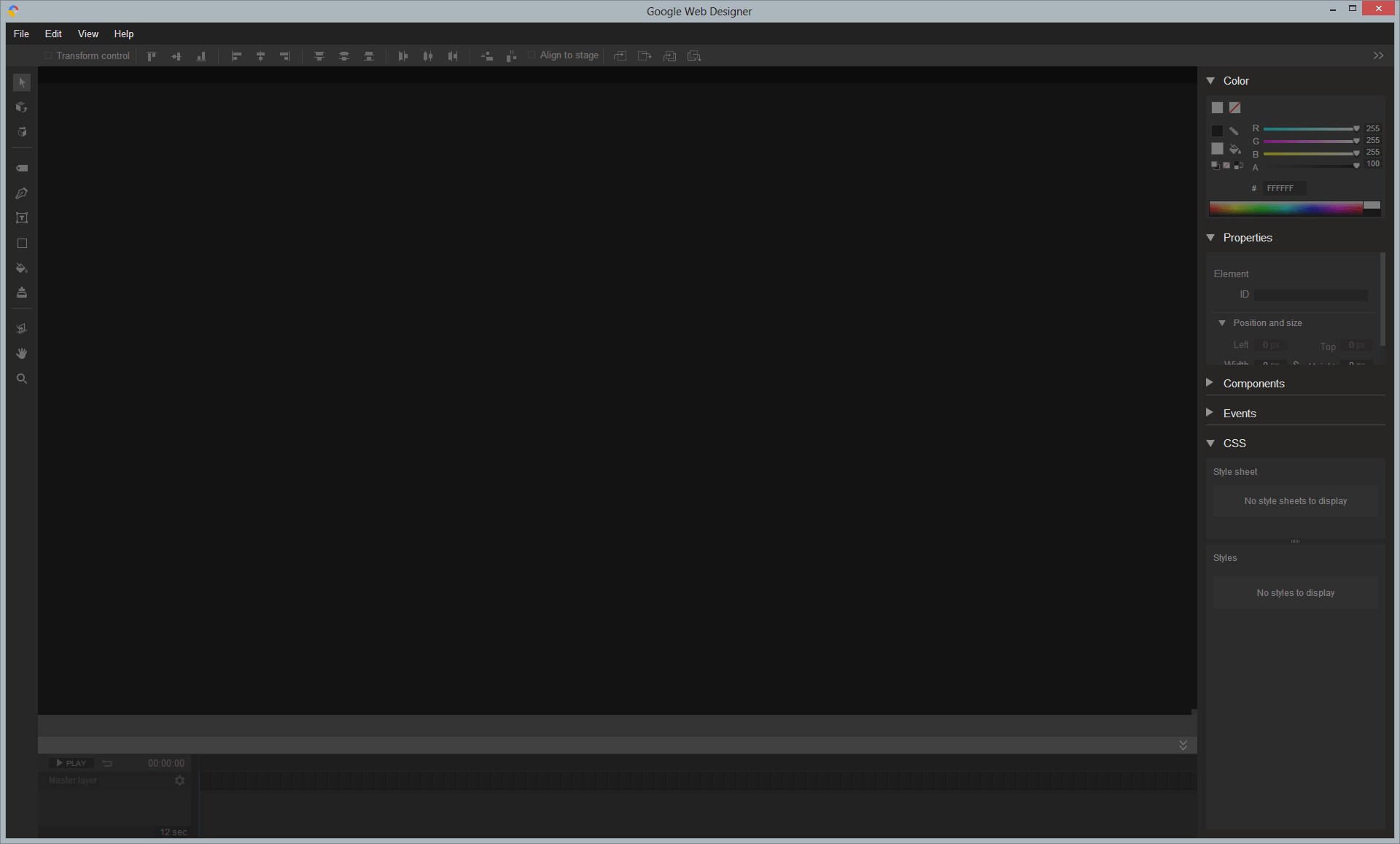Reset colors to default black and white
Screen dimensions: 1400x844
point(1216,166)
